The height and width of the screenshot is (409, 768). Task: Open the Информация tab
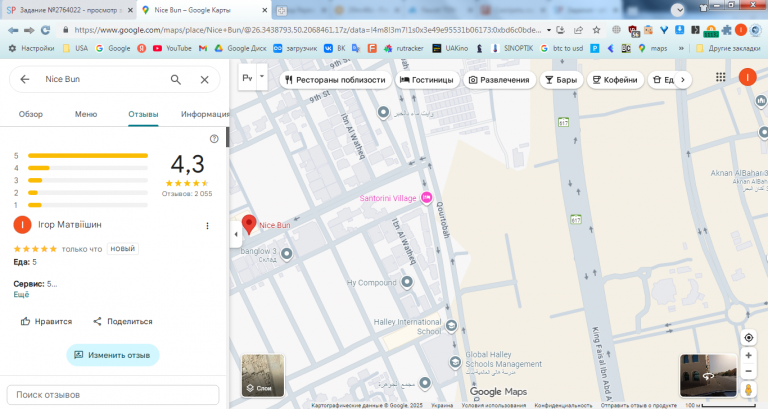tap(205, 114)
